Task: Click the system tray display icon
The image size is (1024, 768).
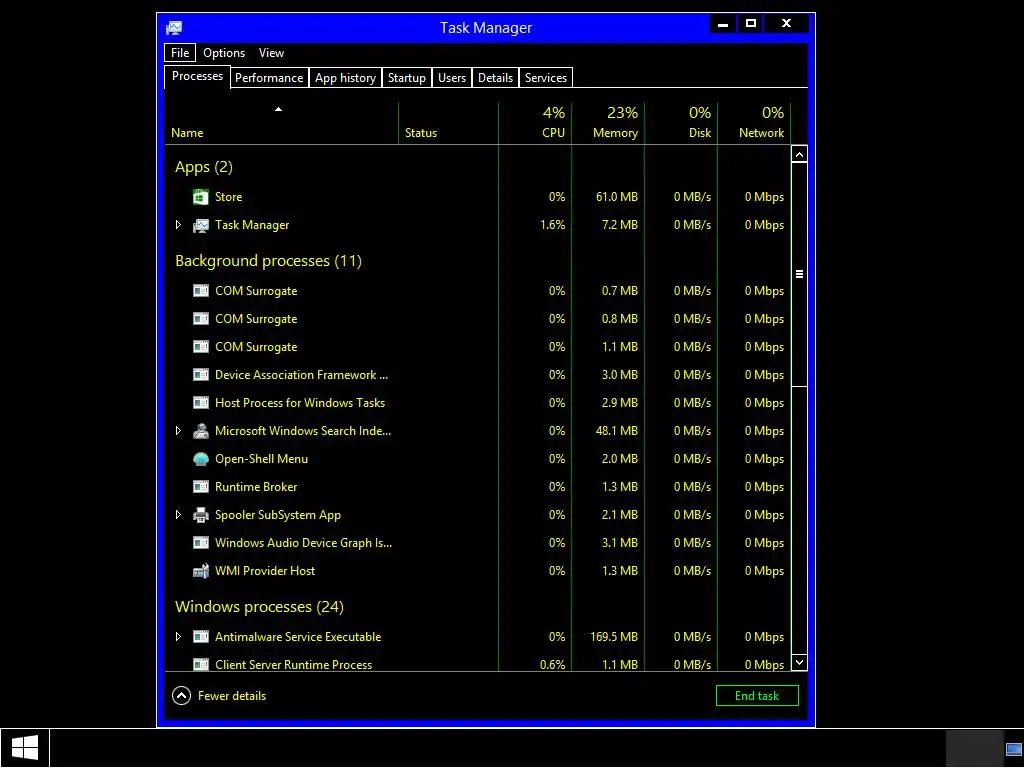Action: 1014,748
